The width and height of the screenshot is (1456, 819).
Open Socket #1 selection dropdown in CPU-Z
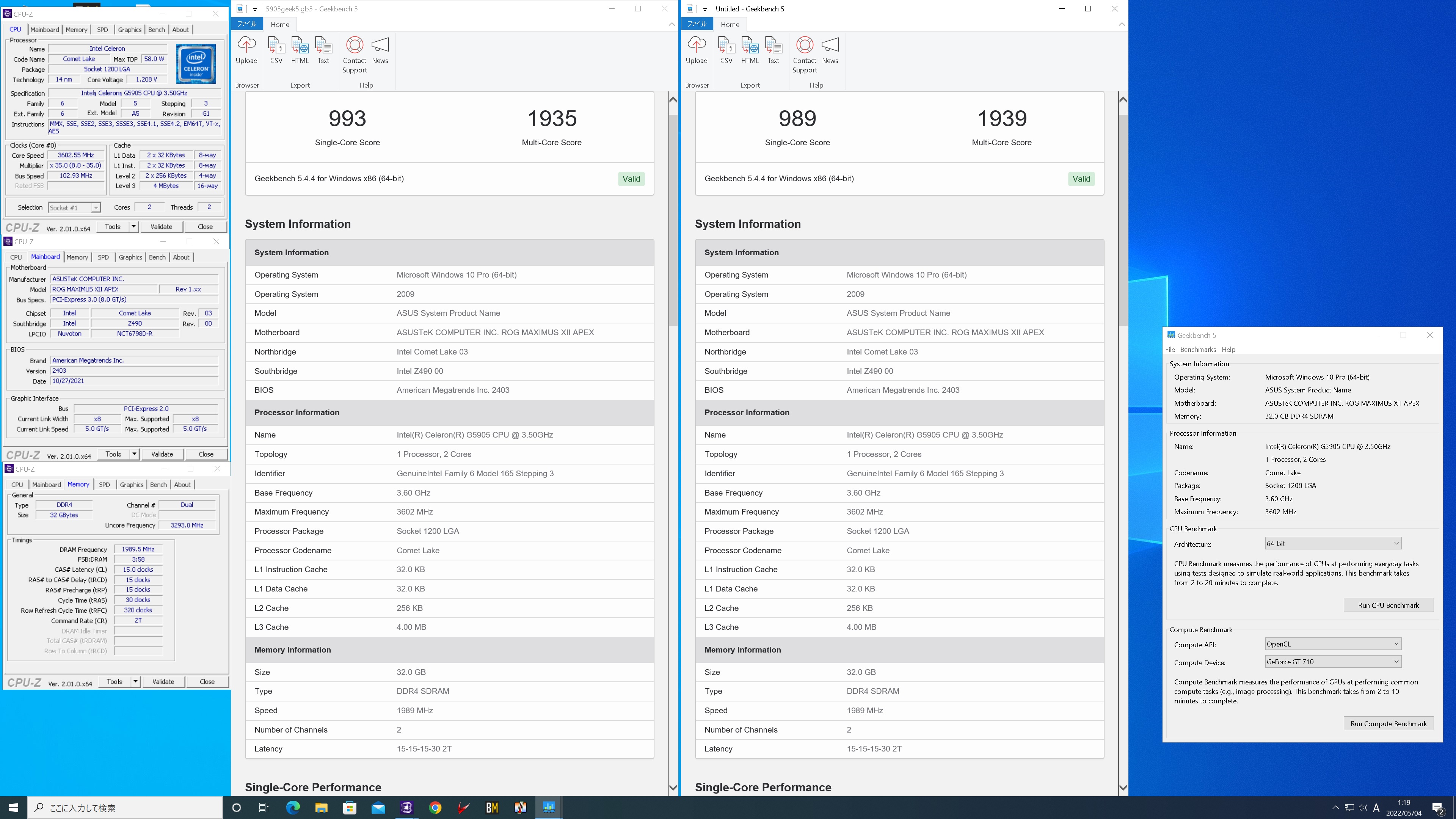[74, 207]
